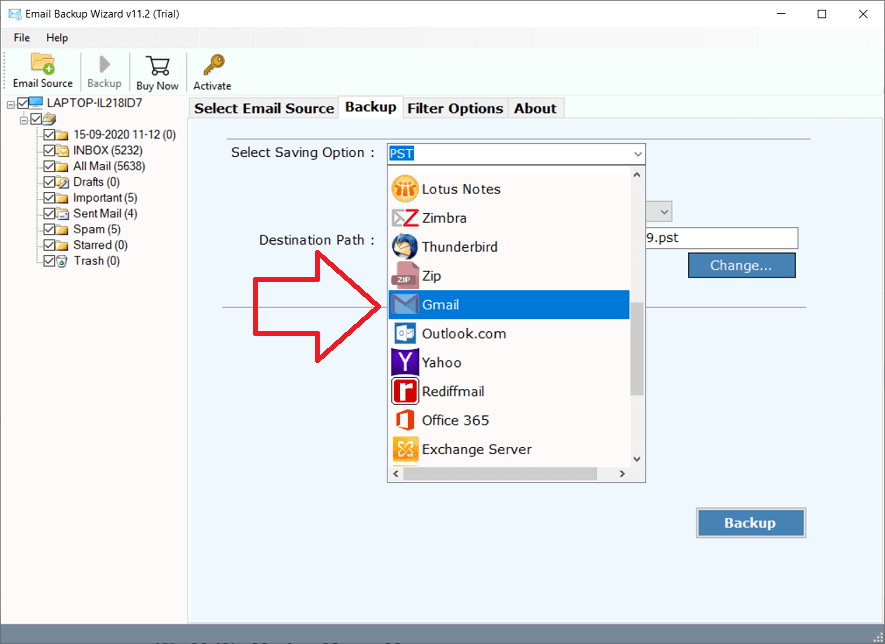Select the Zip archive icon
Image resolution: width=885 pixels, height=644 pixels.
(405, 275)
